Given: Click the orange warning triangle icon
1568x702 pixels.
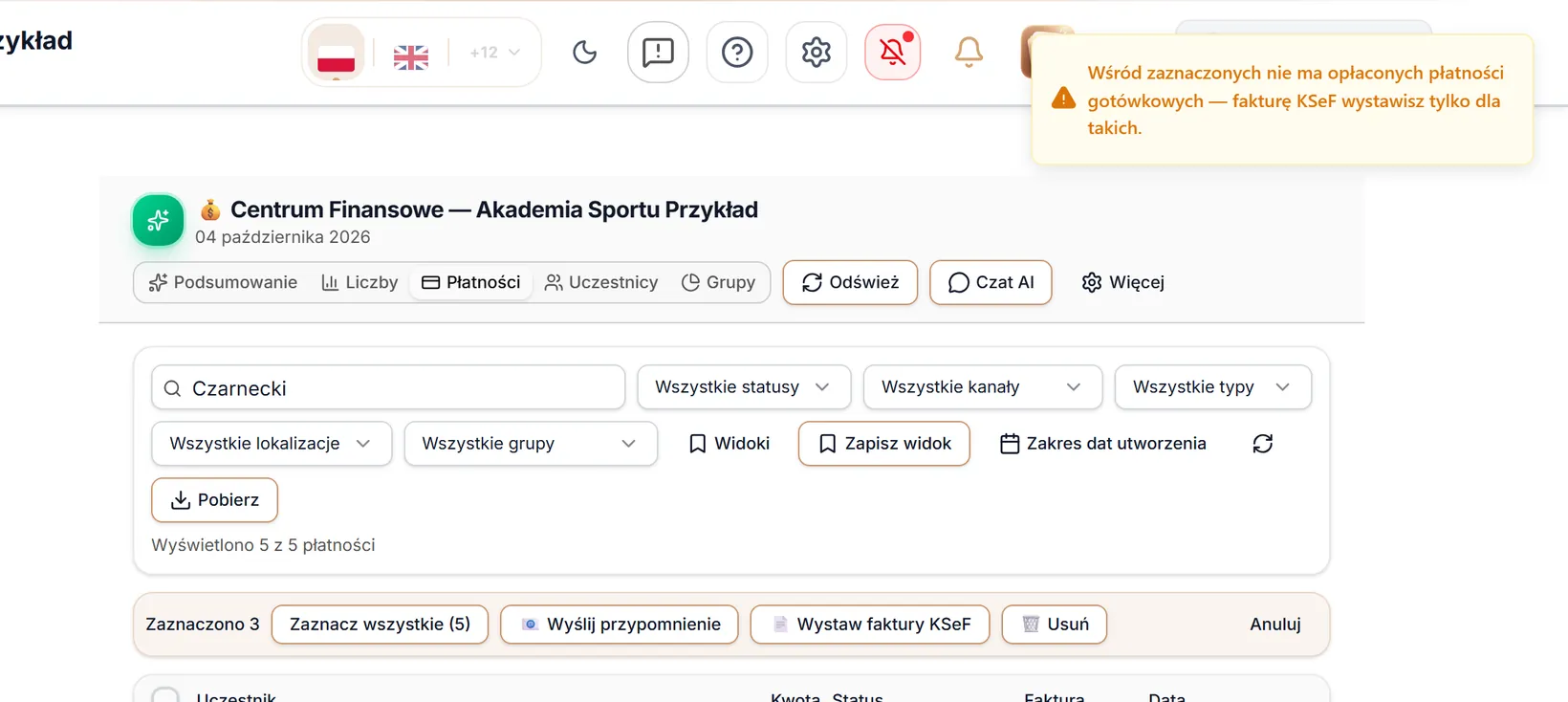Looking at the screenshot, I should pyautogui.click(x=1063, y=99).
